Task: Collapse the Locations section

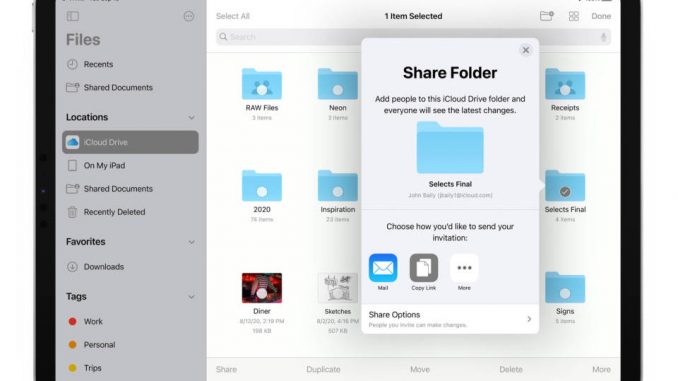Action: coord(191,118)
